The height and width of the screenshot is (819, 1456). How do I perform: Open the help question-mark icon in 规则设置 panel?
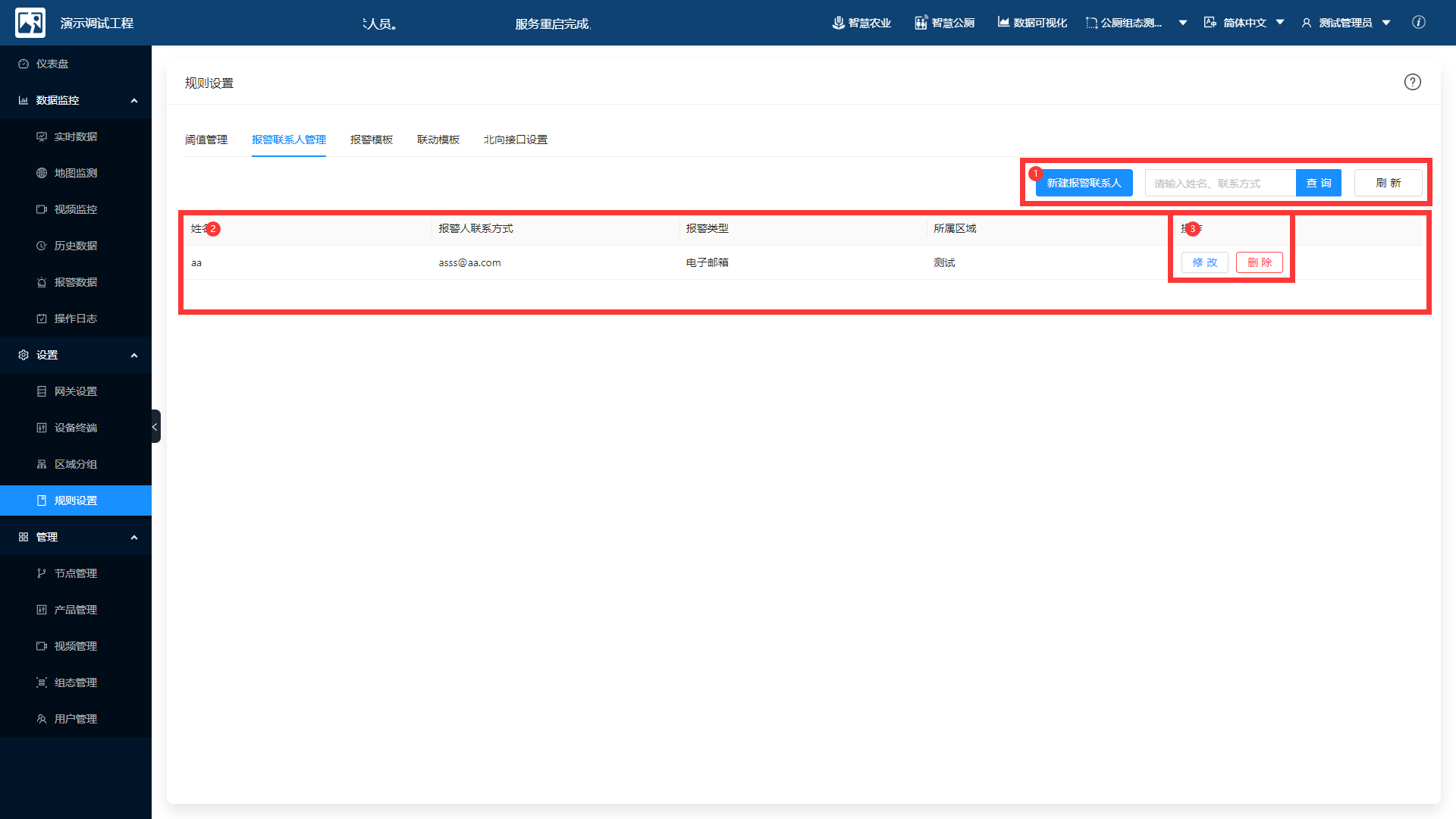pos(1412,82)
